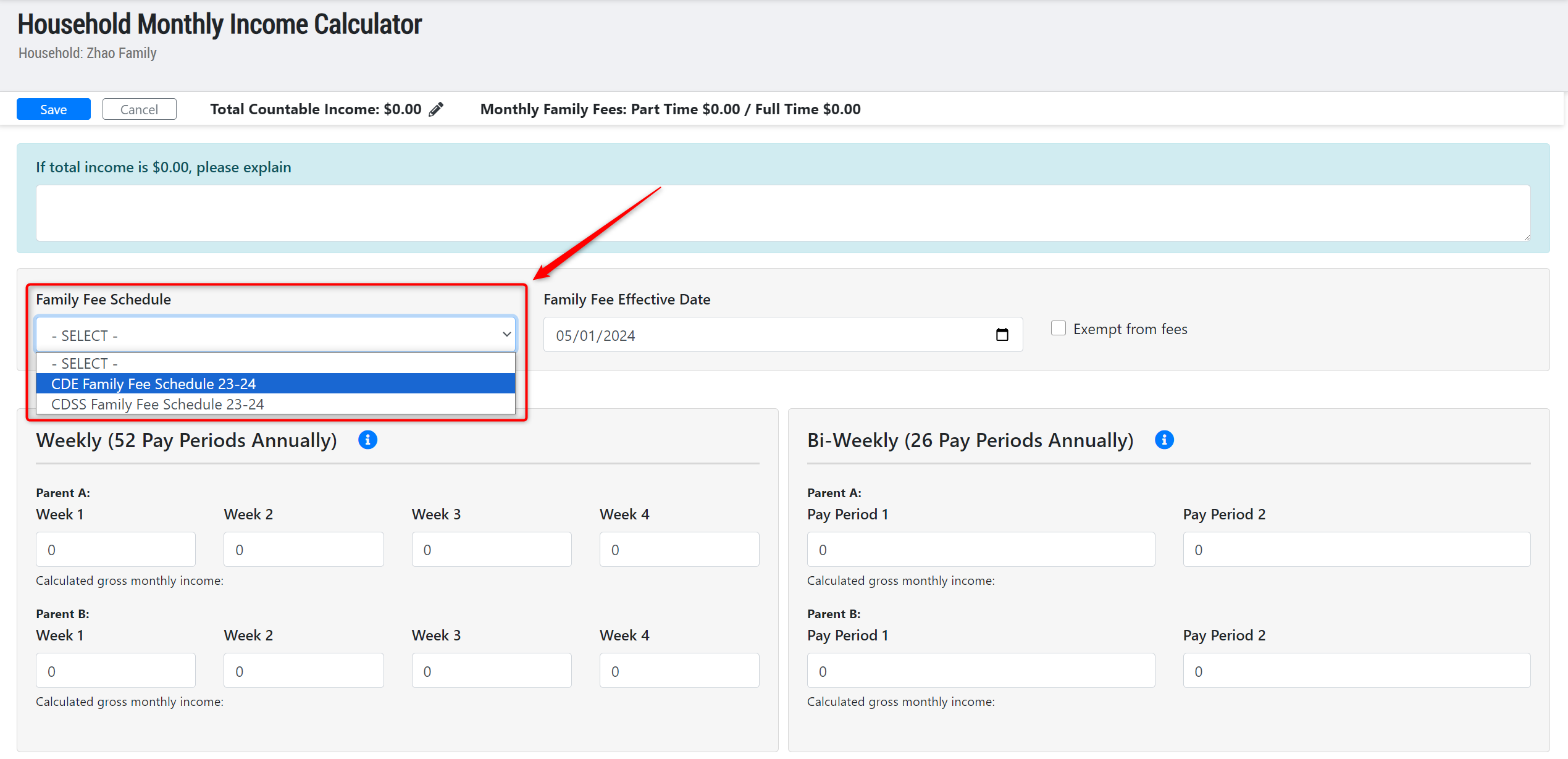The height and width of the screenshot is (759, 1568).
Task: Click Parent A Week 1 weekly input
Action: point(115,550)
